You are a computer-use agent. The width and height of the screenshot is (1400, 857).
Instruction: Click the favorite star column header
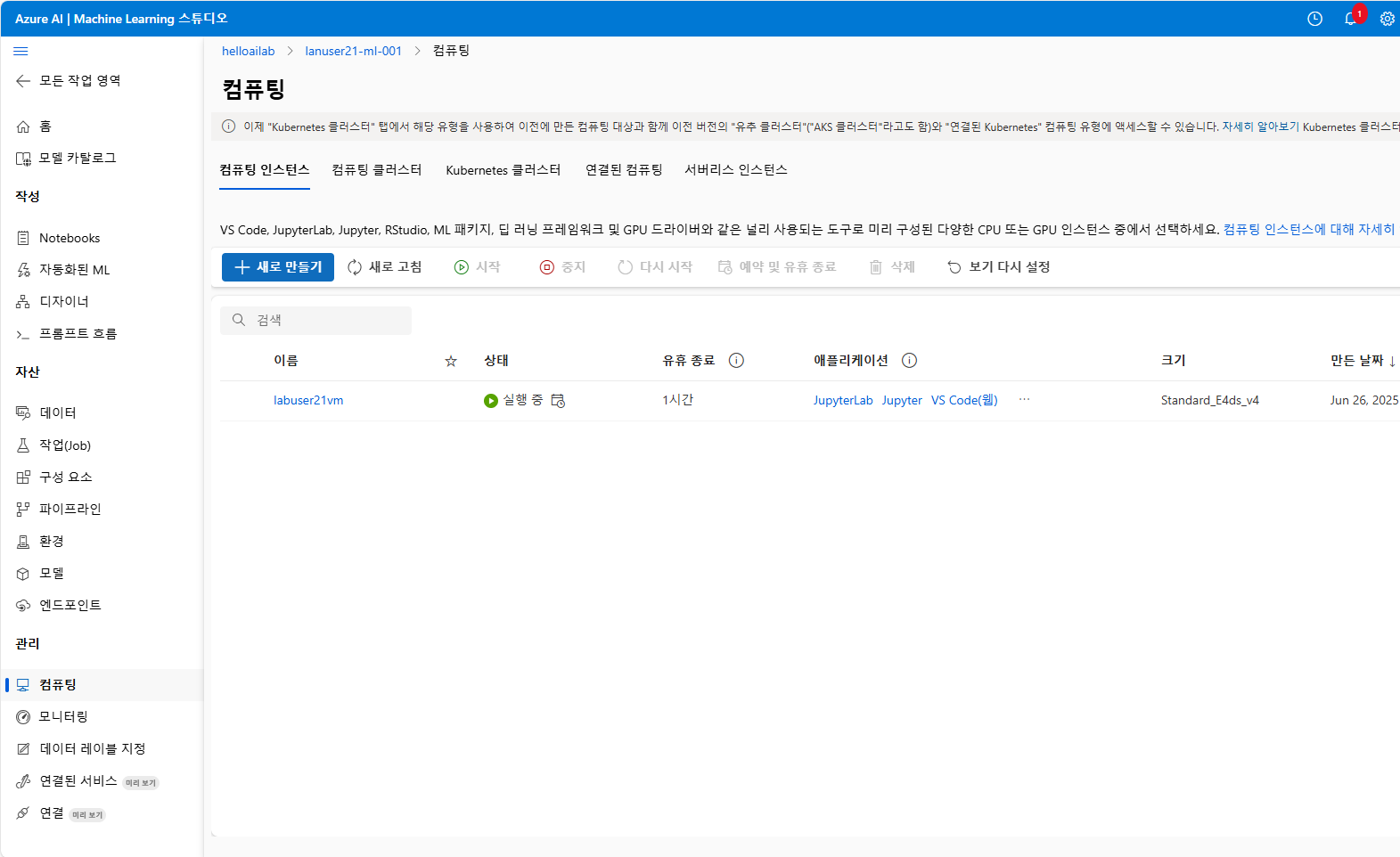tap(451, 361)
